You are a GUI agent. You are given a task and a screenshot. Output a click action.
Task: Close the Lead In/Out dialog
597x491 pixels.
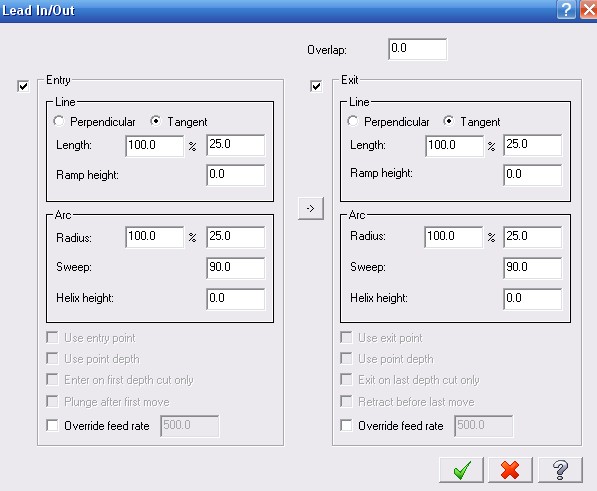tap(589, 10)
